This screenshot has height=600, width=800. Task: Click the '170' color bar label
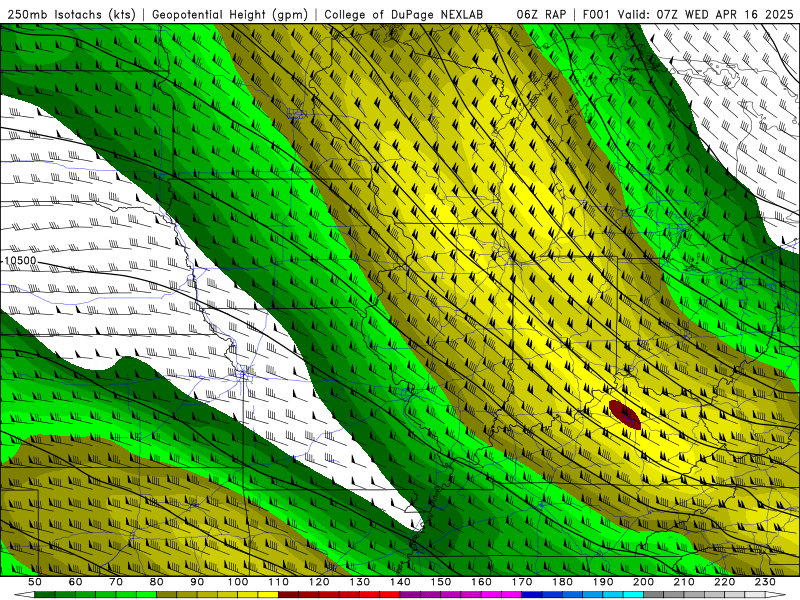coord(521,582)
